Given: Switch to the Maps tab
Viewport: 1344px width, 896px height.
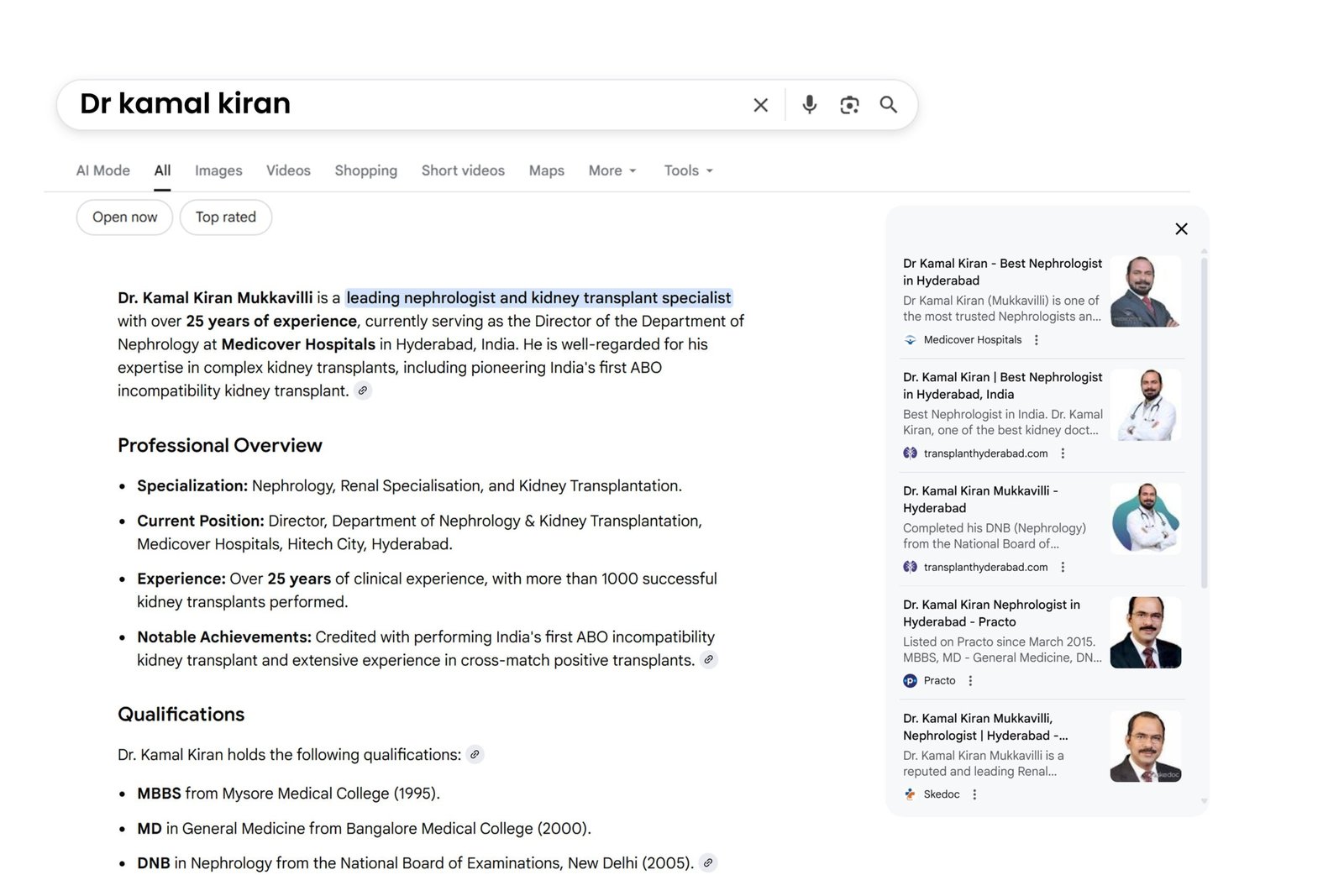Looking at the screenshot, I should (546, 170).
